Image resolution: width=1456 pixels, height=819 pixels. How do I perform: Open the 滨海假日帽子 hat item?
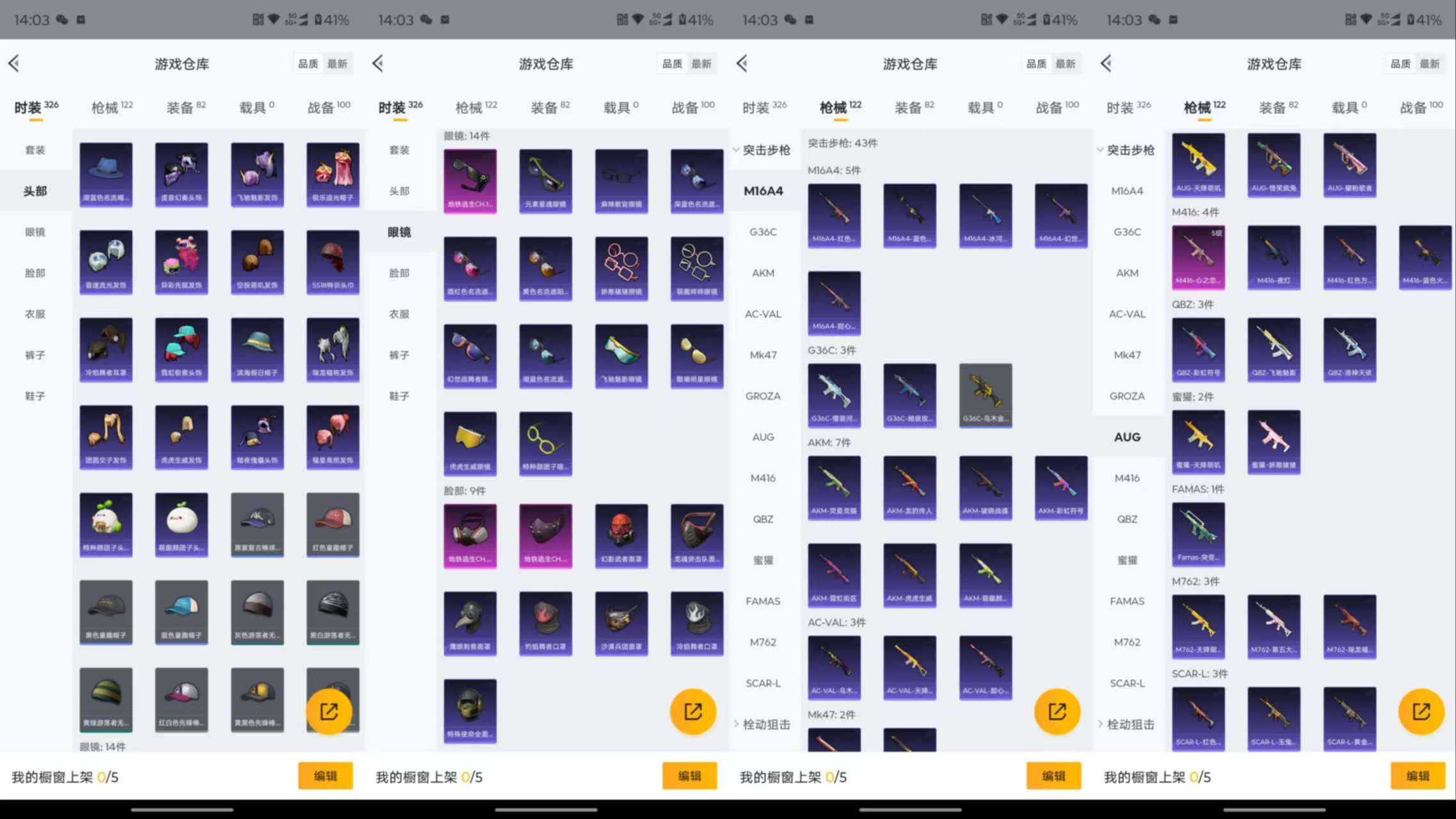(257, 350)
